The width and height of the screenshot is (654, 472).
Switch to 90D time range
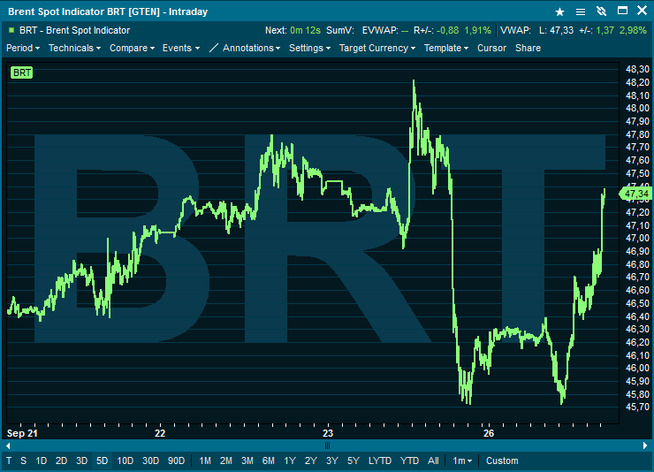coord(176,461)
